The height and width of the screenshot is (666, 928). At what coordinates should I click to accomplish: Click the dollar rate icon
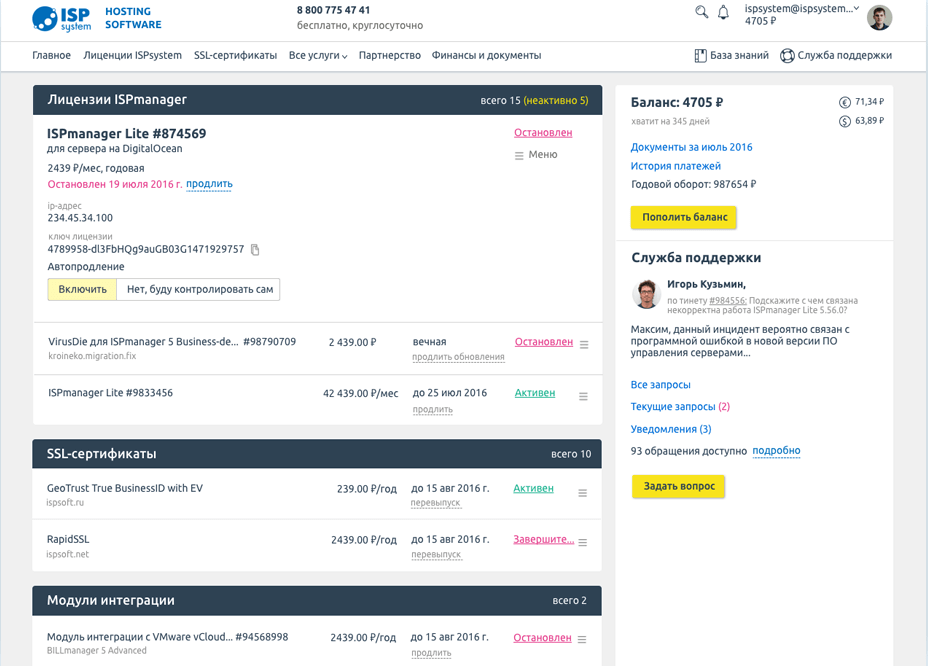[845, 121]
